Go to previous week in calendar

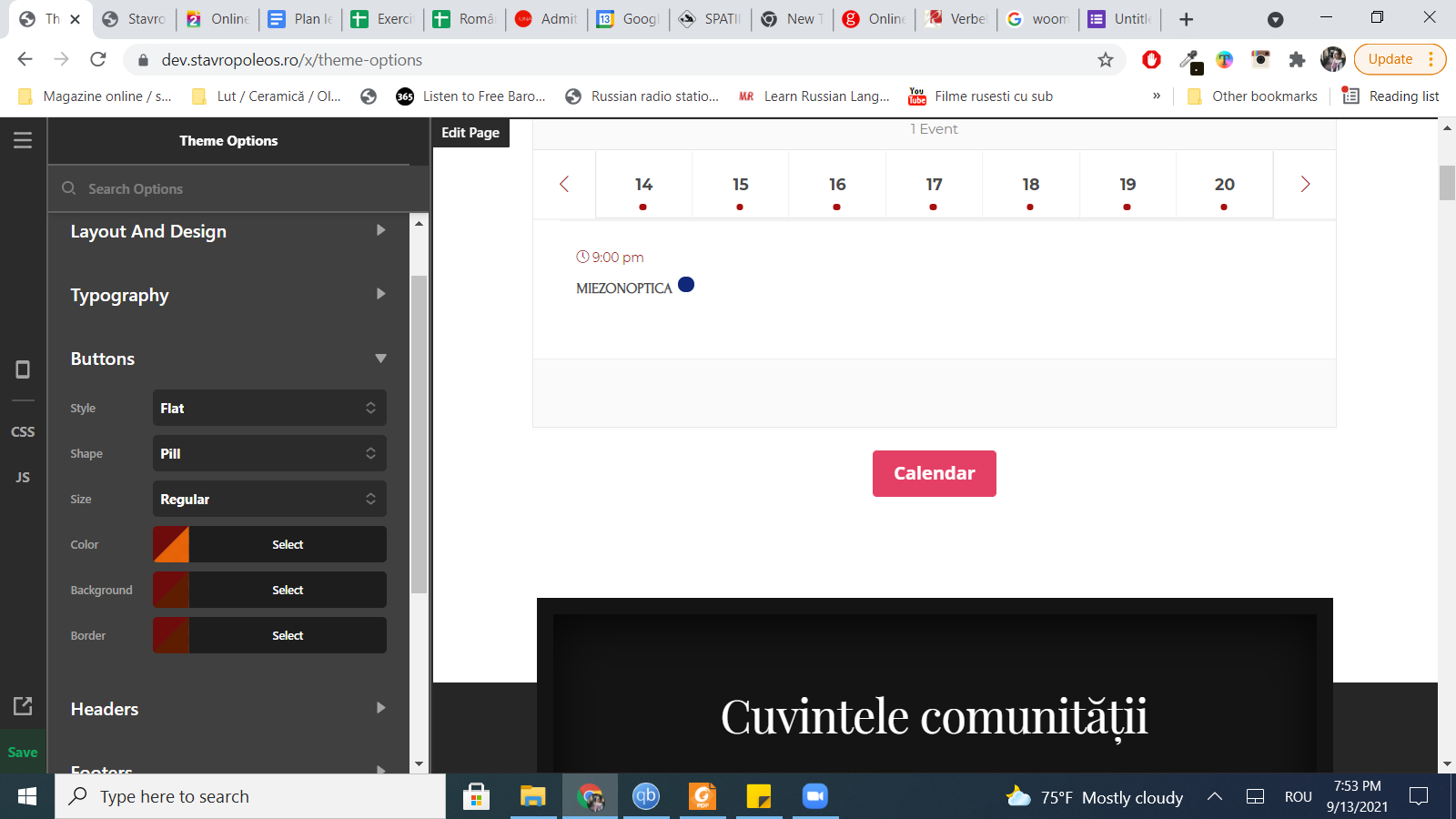coord(564,185)
